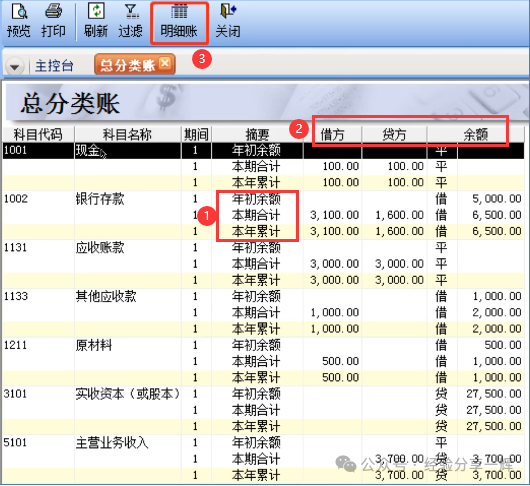Select the 1001 现金 account row
Screen dimensions: 530x486
tap(264, 150)
